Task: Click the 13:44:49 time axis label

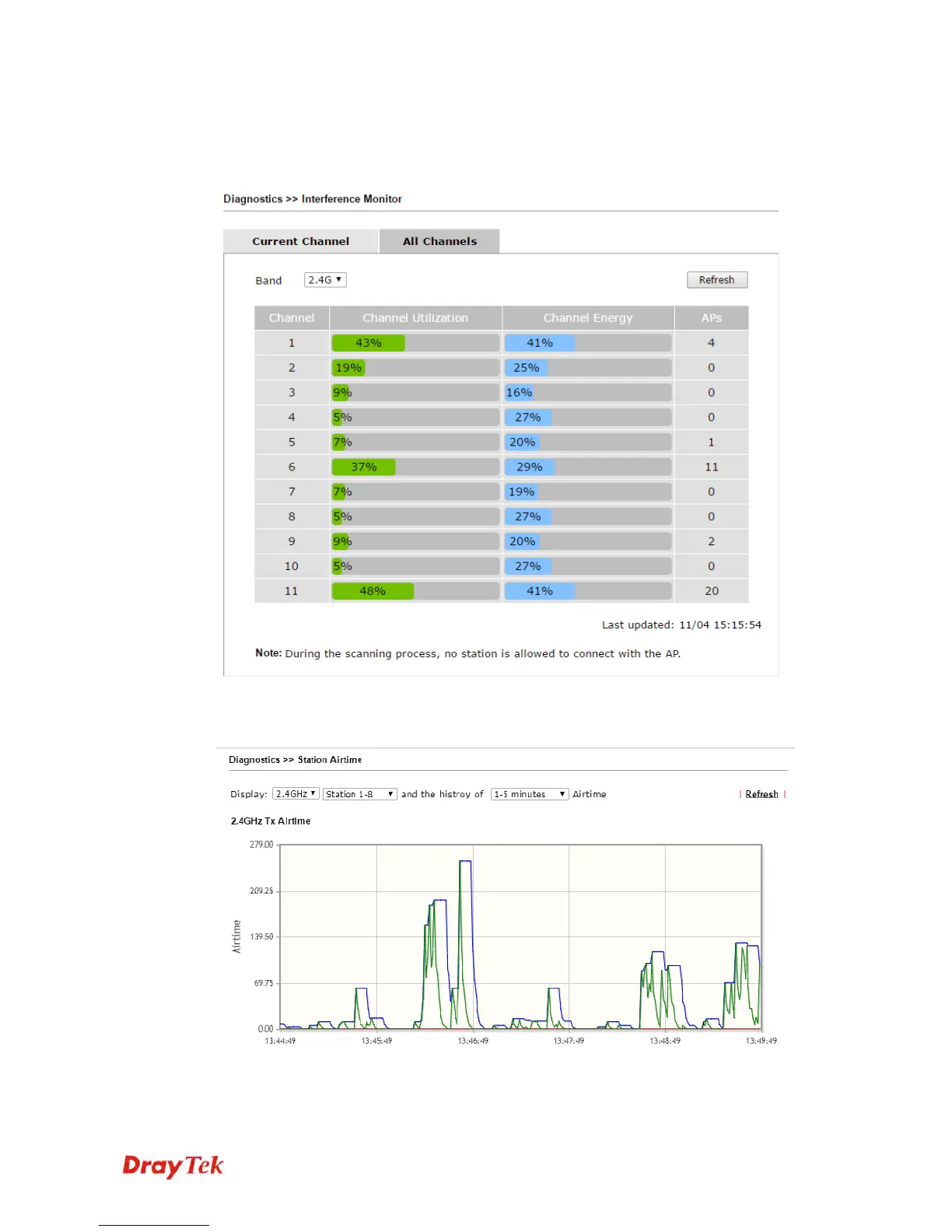Action: [x=280, y=1041]
